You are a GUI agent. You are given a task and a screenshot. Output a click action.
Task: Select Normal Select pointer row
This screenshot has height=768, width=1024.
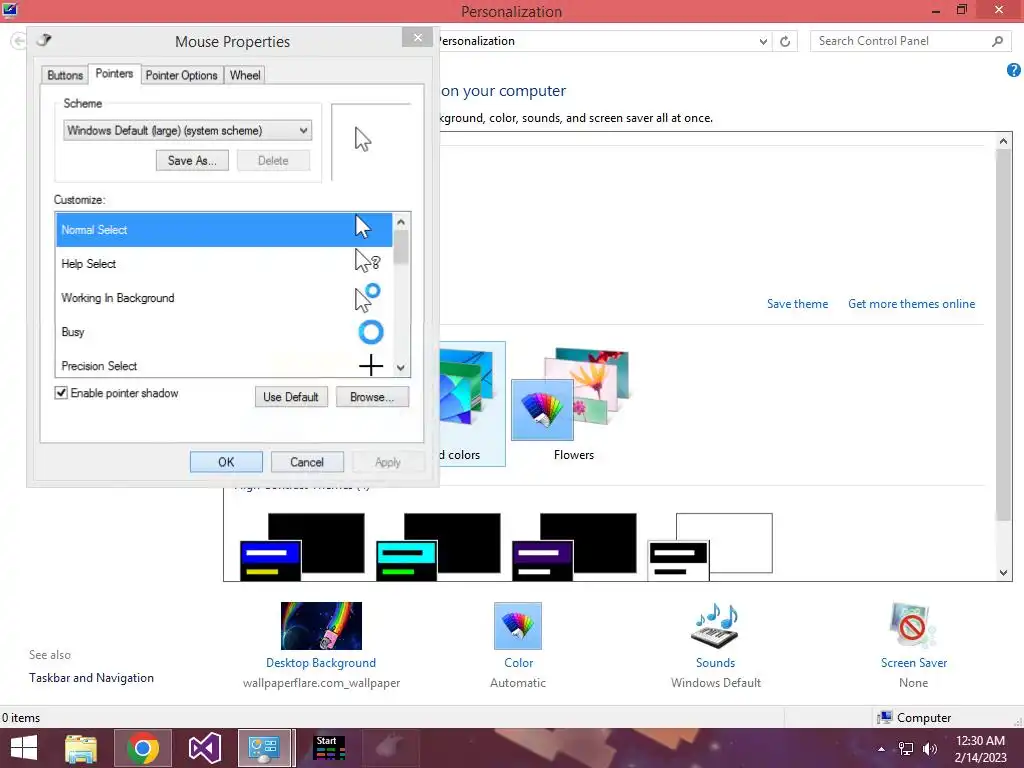224,230
